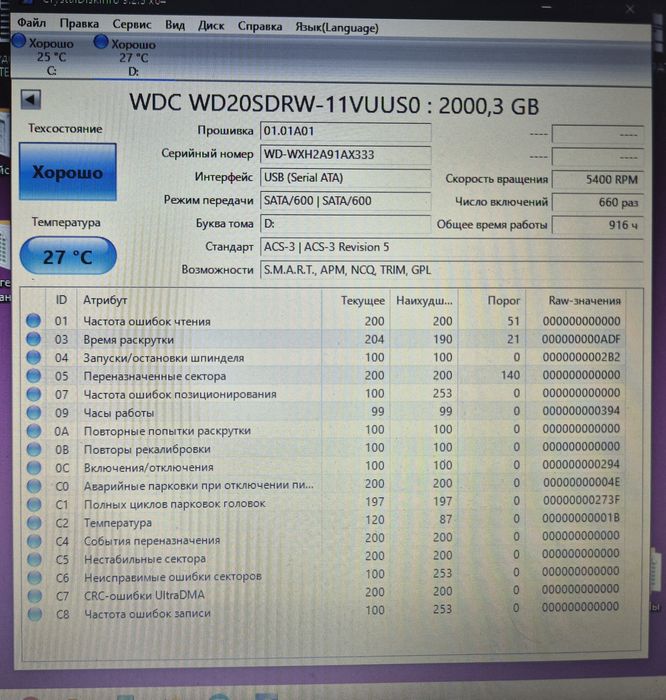This screenshot has width=666, height=700.
Task: Click status dot of attribute C8 row
Action: pos(35,614)
